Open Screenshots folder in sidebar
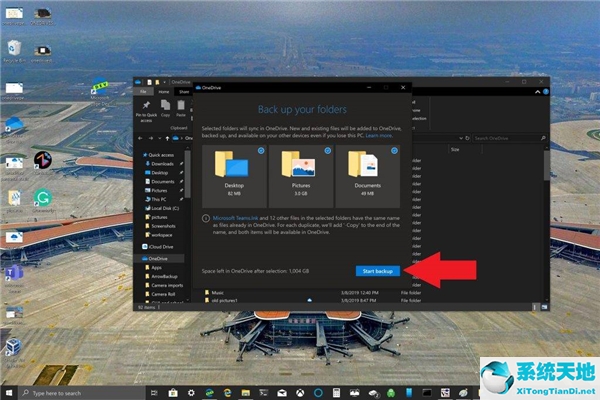 click(x=163, y=226)
